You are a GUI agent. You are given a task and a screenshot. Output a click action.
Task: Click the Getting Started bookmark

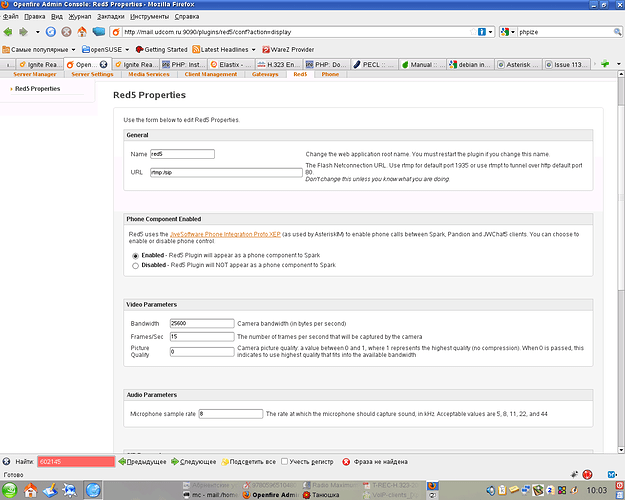161,49
